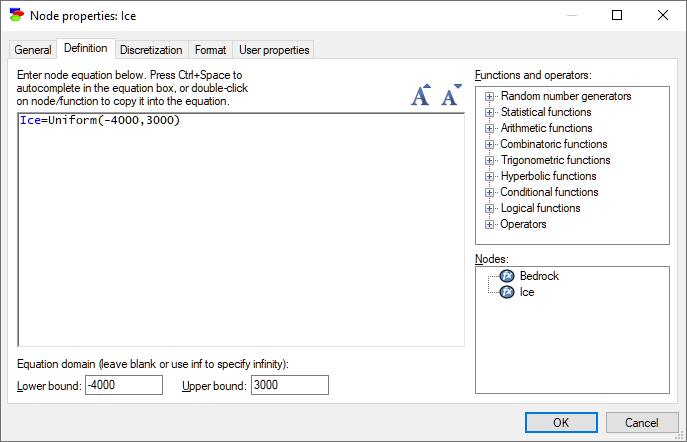This screenshot has width=687, height=442.
Task: Expand Combinatoric functions
Action: tap(489, 144)
